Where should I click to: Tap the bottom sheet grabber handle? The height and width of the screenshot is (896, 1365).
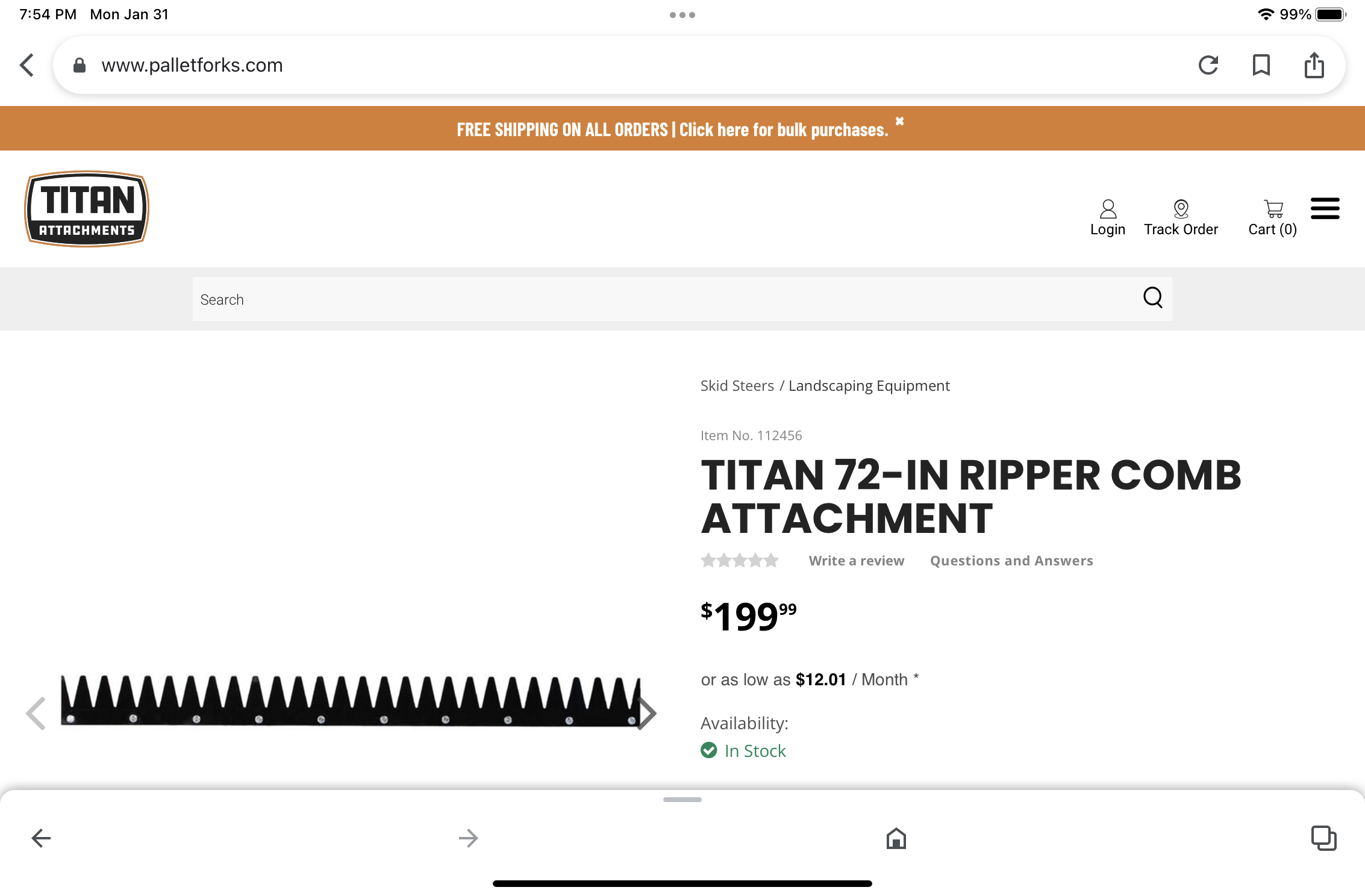pos(682,800)
